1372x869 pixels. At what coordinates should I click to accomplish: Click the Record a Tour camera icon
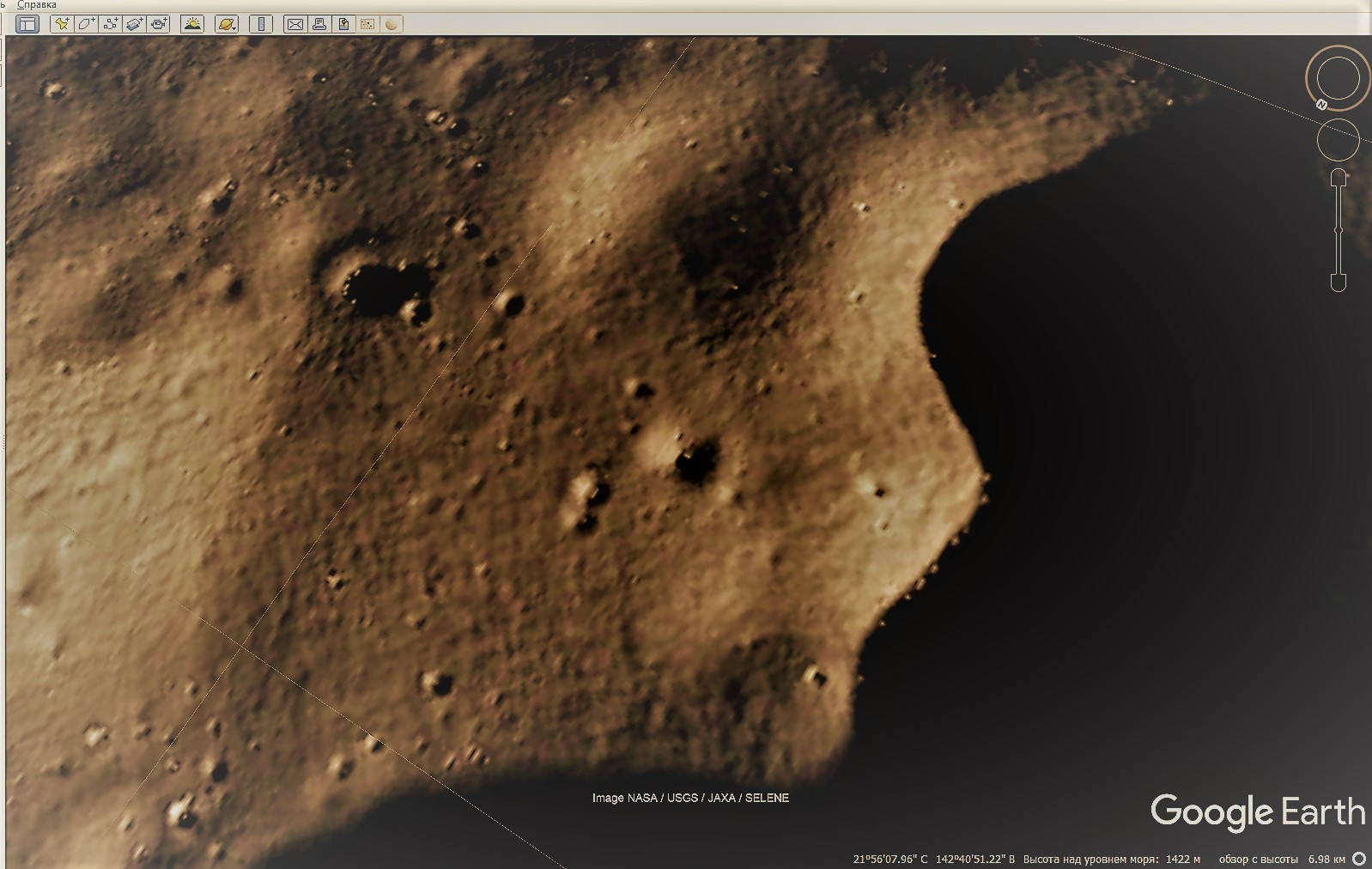tap(159, 24)
